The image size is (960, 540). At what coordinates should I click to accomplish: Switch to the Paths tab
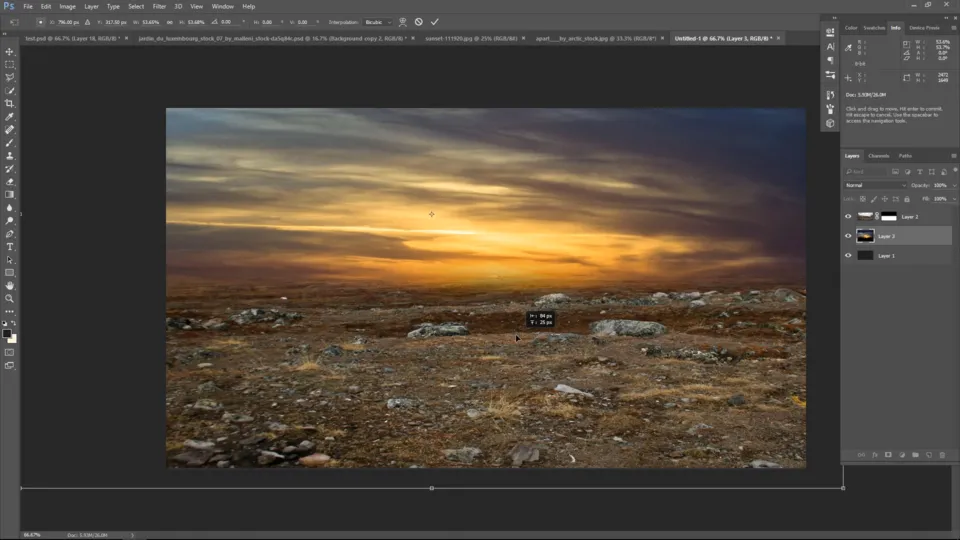(905, 156)
